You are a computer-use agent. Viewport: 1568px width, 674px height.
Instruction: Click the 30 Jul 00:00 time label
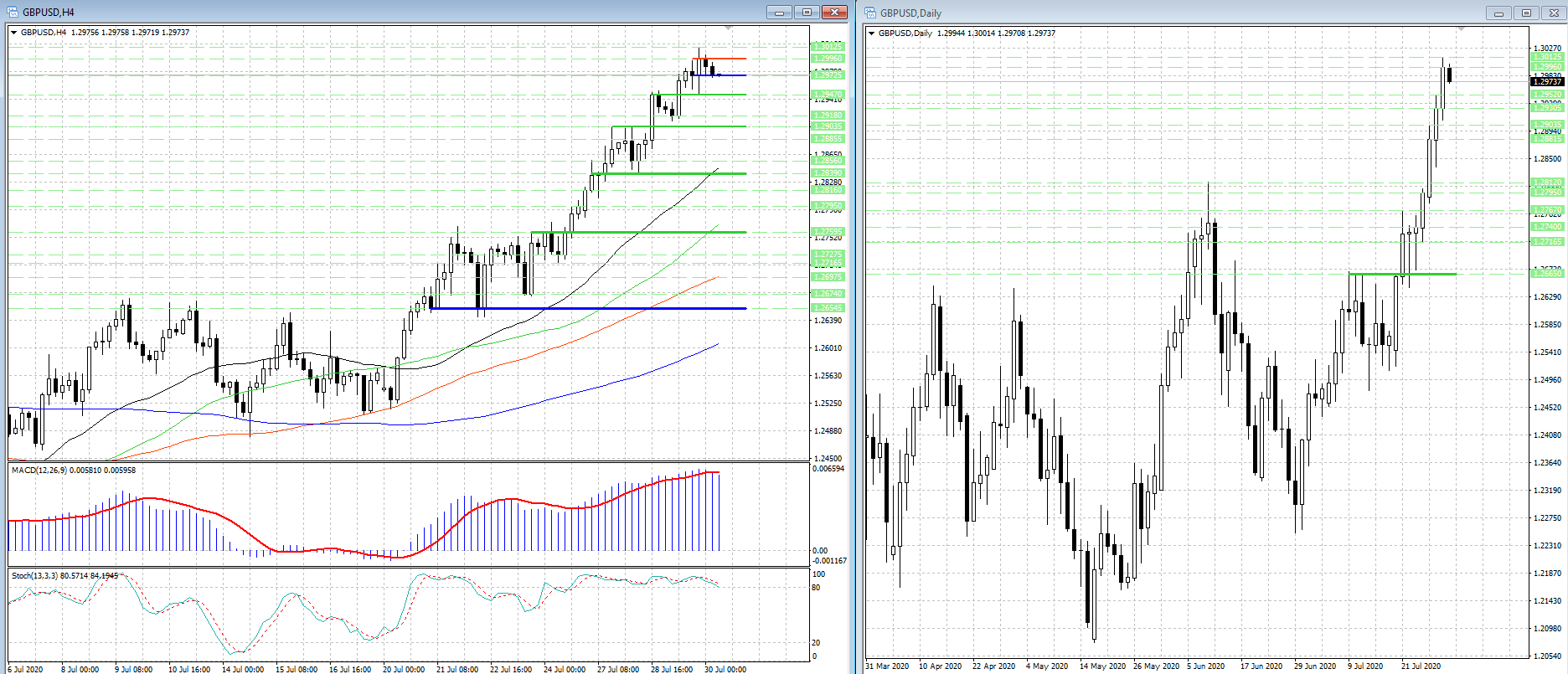coord(725,670)
